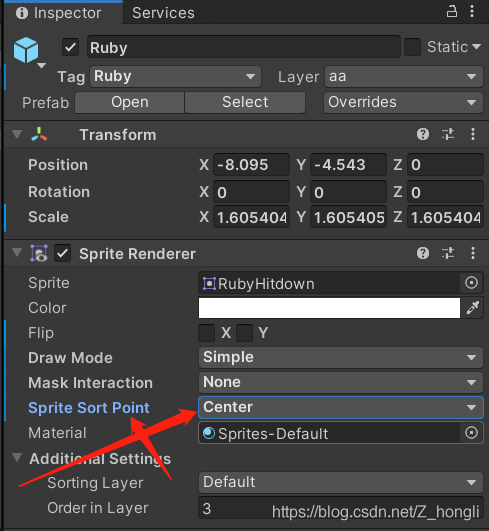Click the Transform component axes icon
Image resolution: width=489 pixels, height=531 pixels.
tap(39, 134)
